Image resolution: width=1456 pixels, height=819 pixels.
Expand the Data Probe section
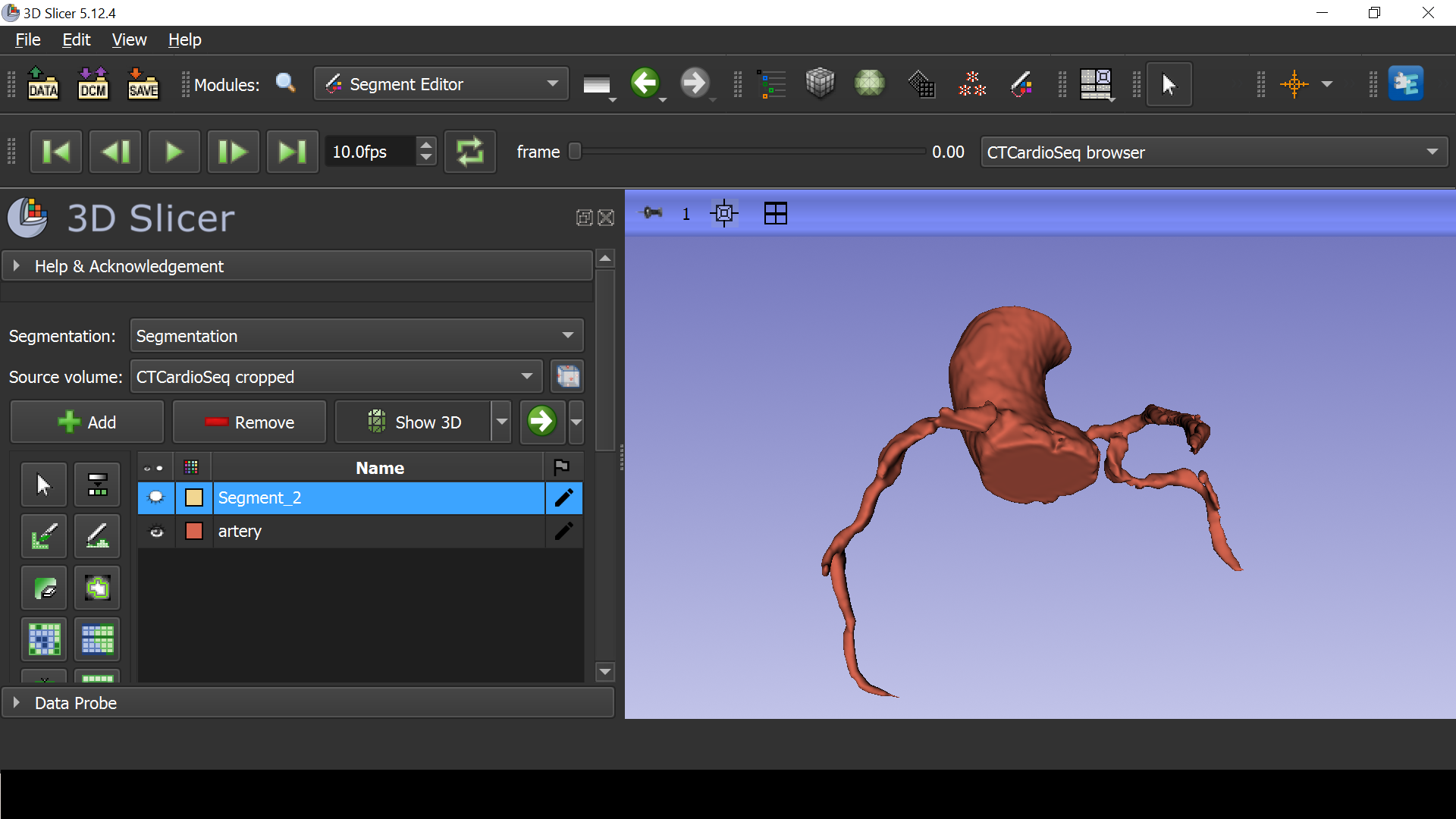click(x=307, y=703)
